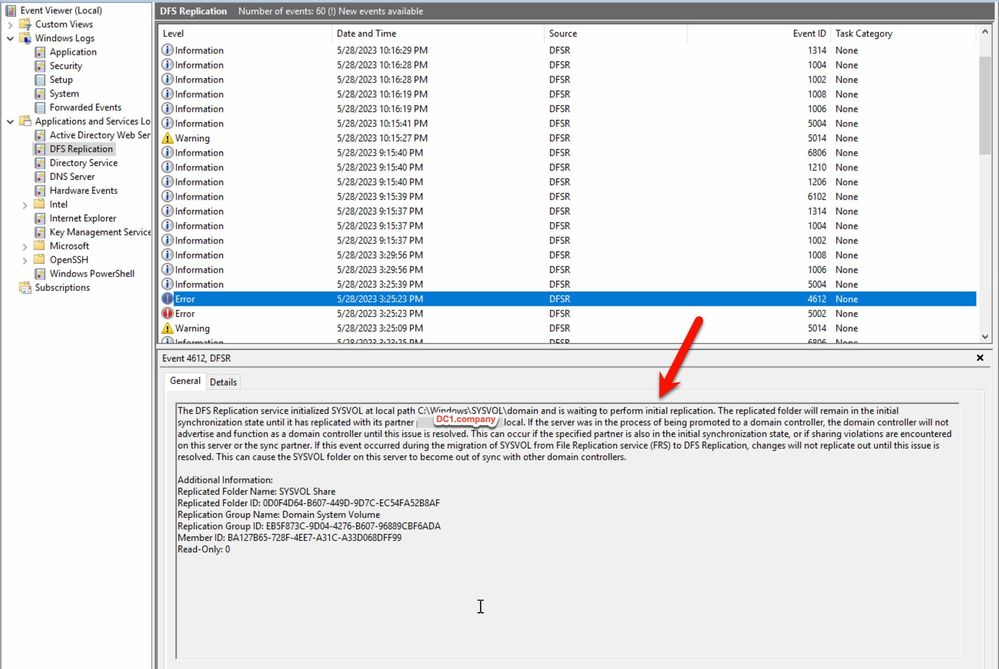Open the Application log icon
The image size is (999, 669).
pyautogui.click(x=40, y=52)
